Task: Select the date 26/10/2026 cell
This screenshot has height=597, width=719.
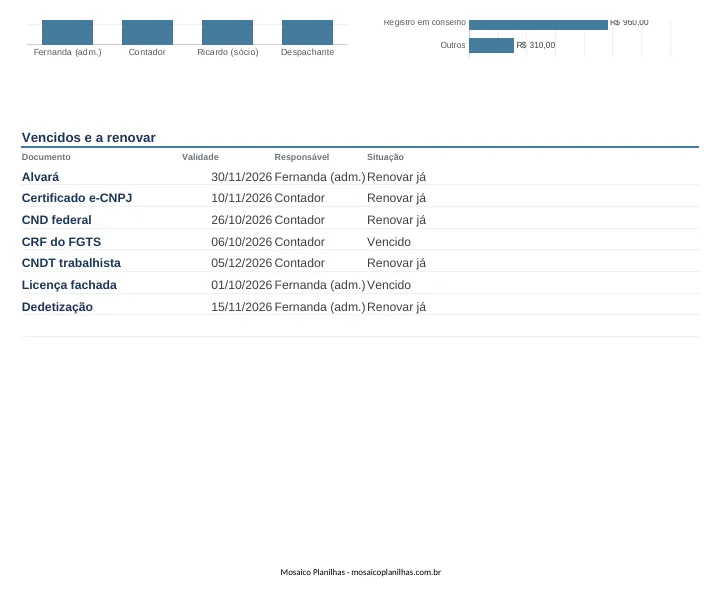Action: click(242, 220)
